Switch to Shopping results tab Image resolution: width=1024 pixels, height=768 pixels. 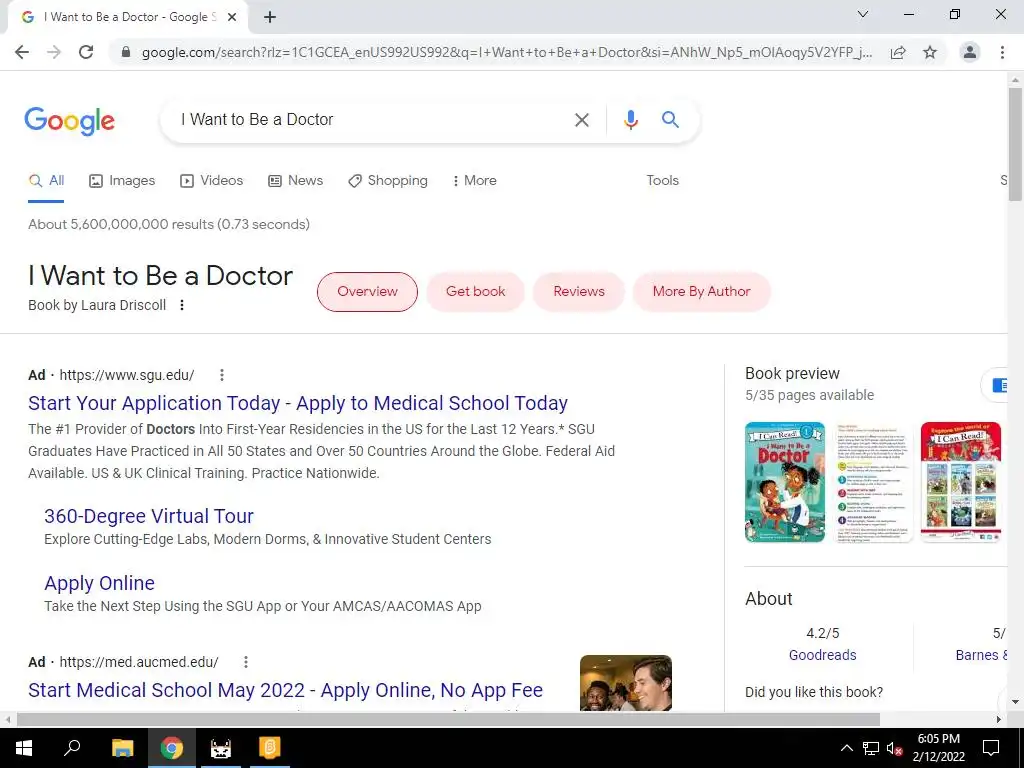pos(388,181)
